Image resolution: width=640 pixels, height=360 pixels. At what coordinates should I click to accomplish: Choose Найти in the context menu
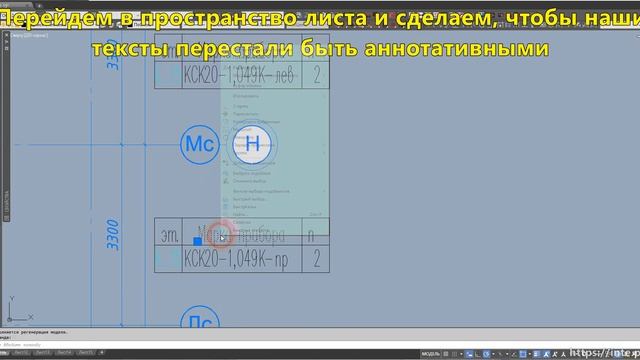239,214
